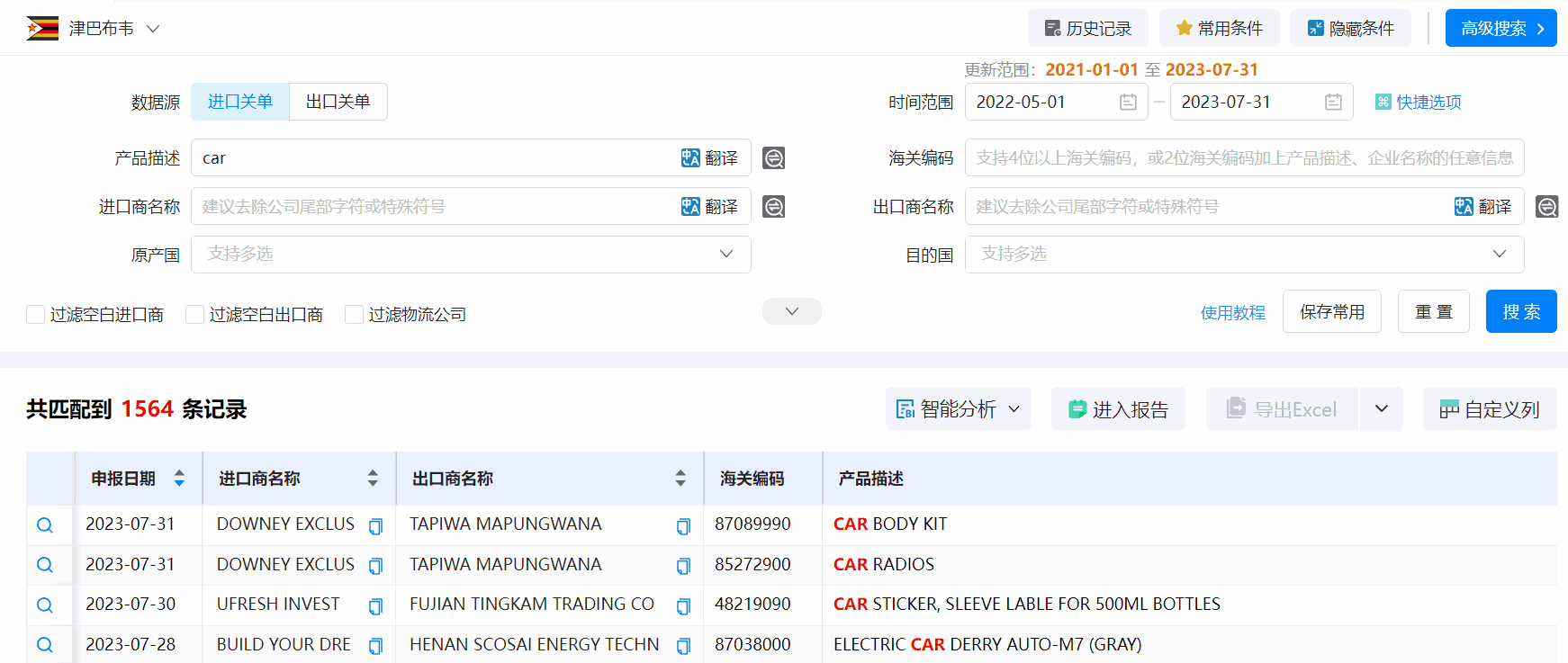The width and height of the screenshot is (1568, 663).
Task: Click the 海关编码 input field
Action: (1244, 158)
